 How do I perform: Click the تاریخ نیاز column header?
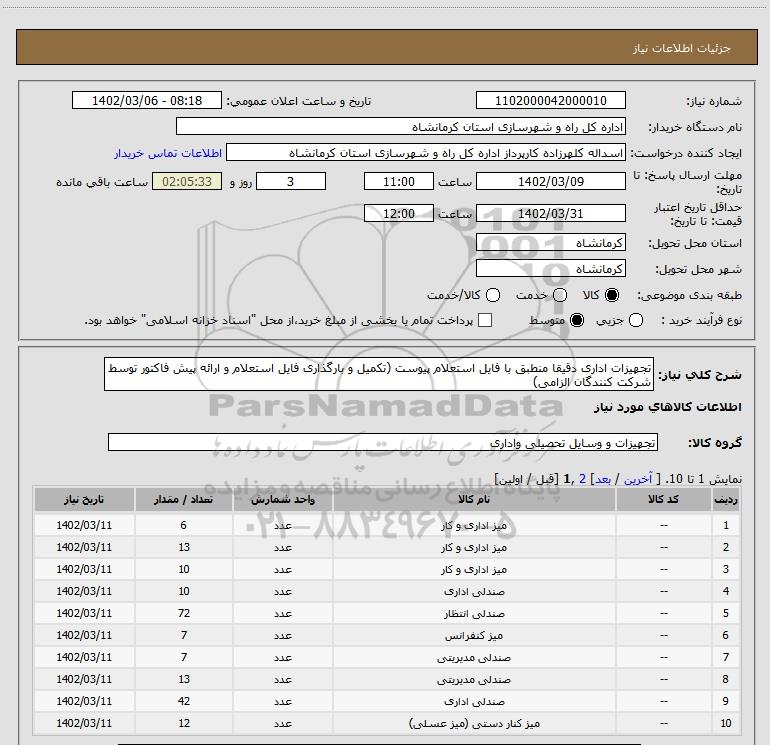point(84,499)
